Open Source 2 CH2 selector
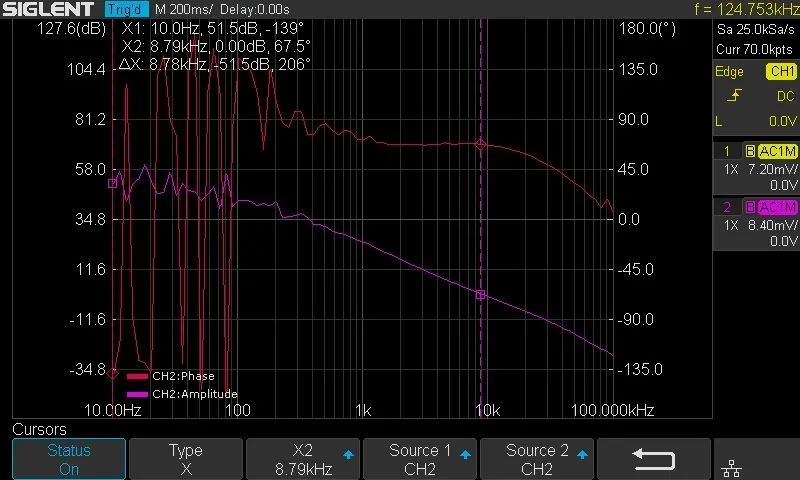The image size is (800, 480). 537,459
